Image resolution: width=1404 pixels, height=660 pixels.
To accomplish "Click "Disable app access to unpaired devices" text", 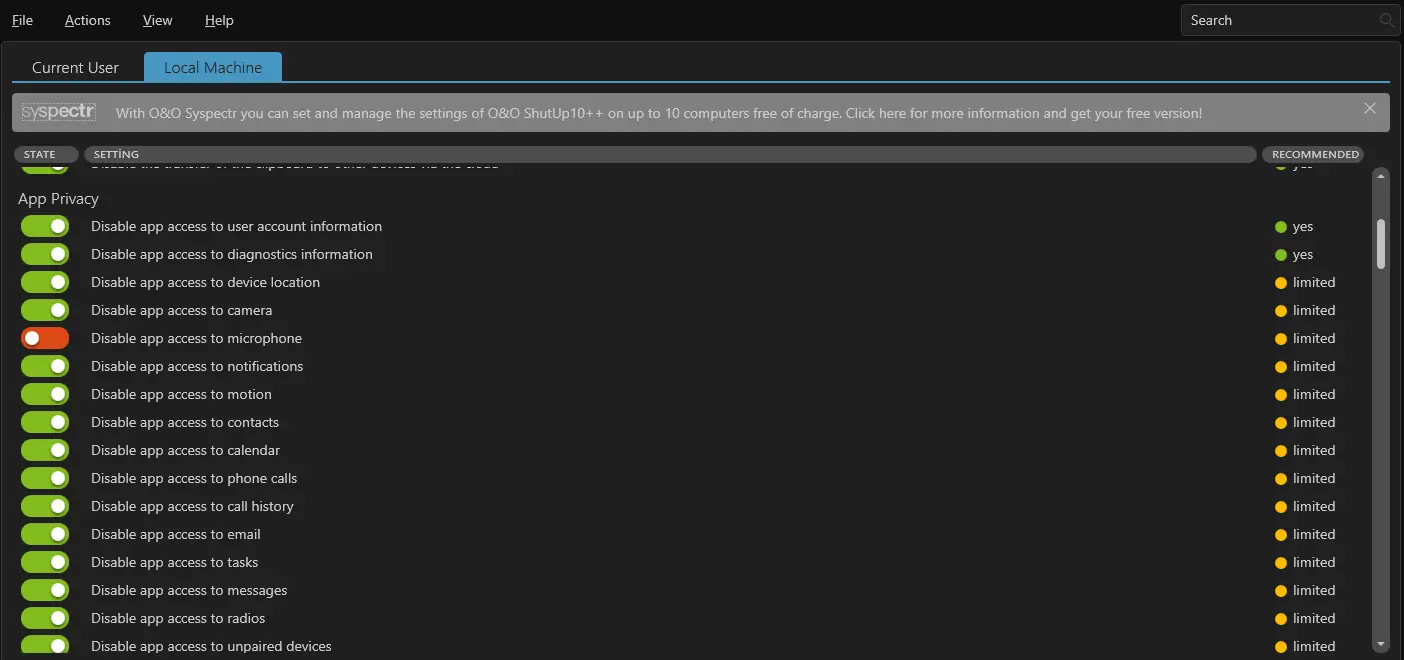I will (211, 646).
